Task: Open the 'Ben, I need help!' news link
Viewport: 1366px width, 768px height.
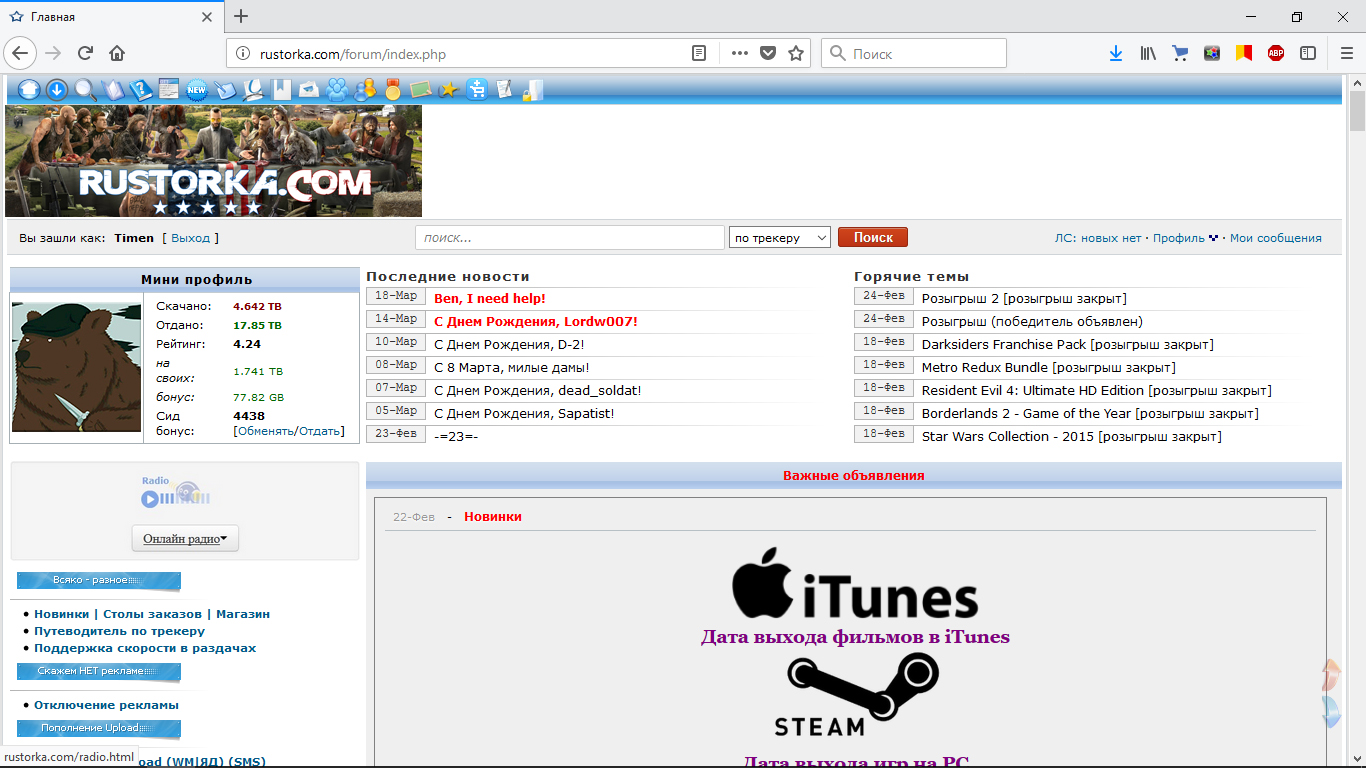Action: point(490,298)
